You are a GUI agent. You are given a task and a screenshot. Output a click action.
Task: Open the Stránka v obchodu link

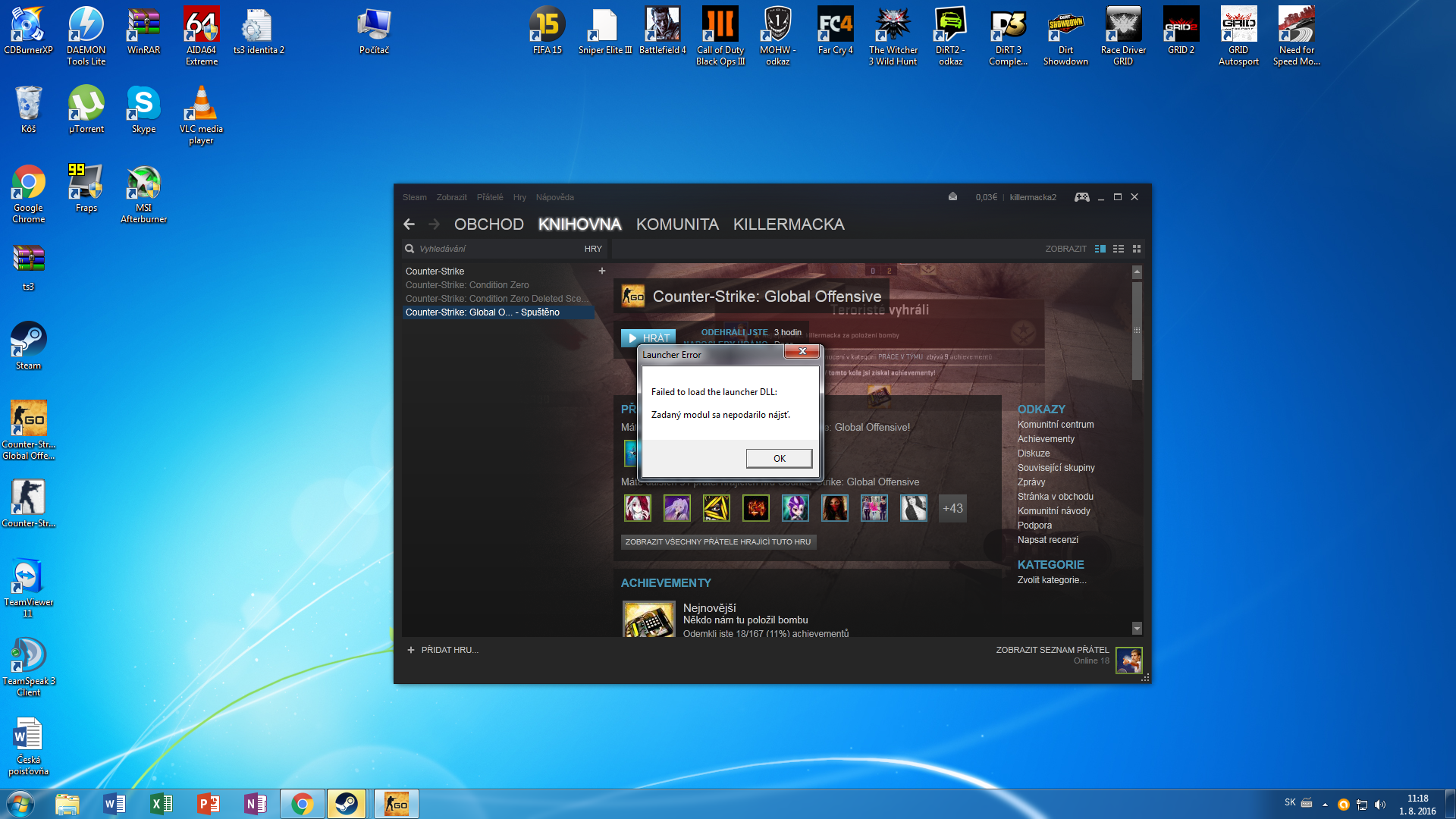1056,497
